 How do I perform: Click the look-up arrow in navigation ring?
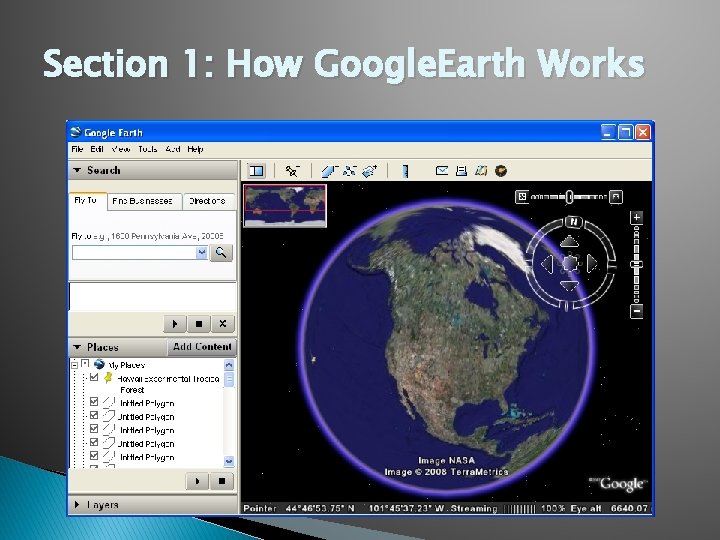point(570,241)
